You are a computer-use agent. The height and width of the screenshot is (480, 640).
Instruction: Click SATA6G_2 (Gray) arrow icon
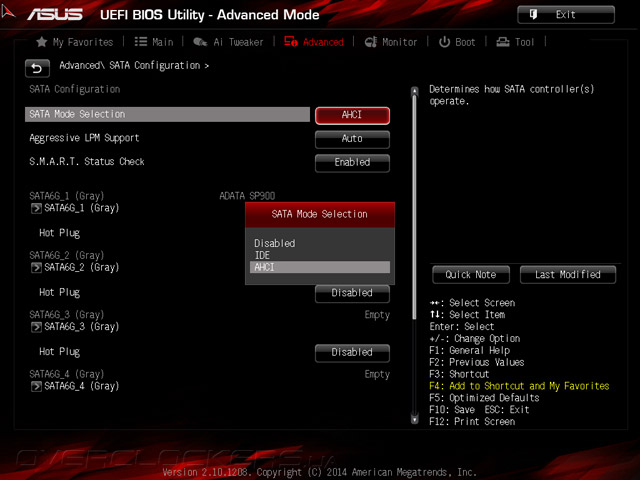(x=36, y=268)
